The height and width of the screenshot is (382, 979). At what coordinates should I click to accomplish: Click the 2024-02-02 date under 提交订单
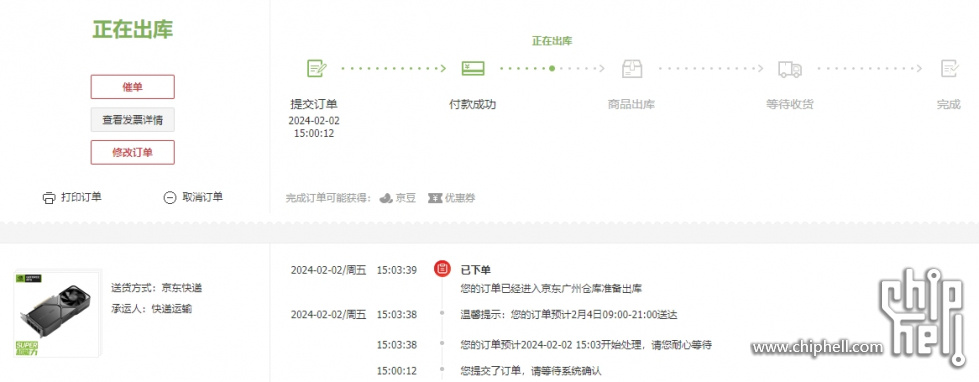pos(314,120)
